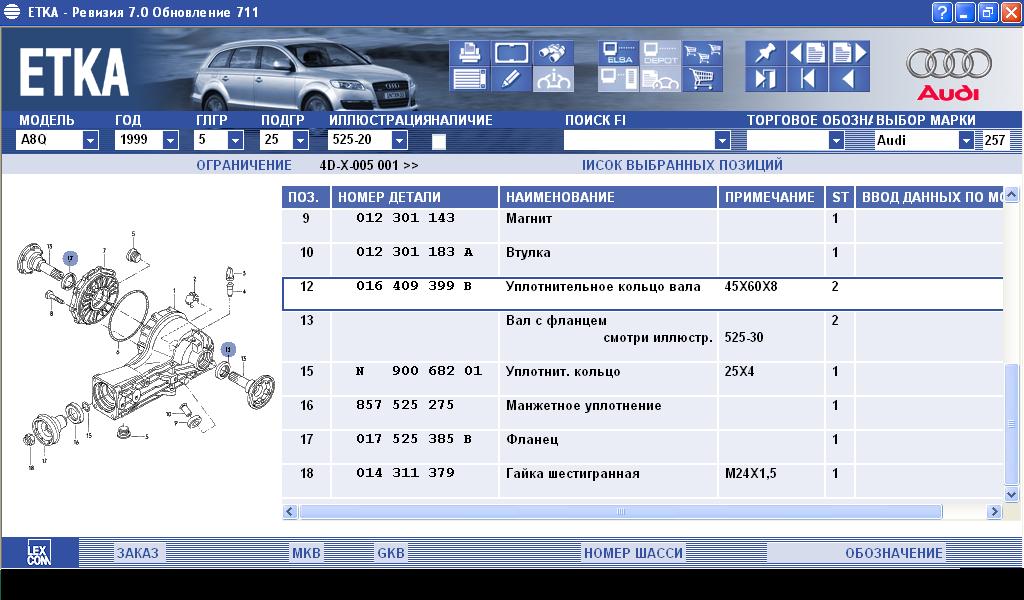Click the НОМЕР ШАССИ button
The height and width of the screenshot is (600, 1024).
click(633, 553)
